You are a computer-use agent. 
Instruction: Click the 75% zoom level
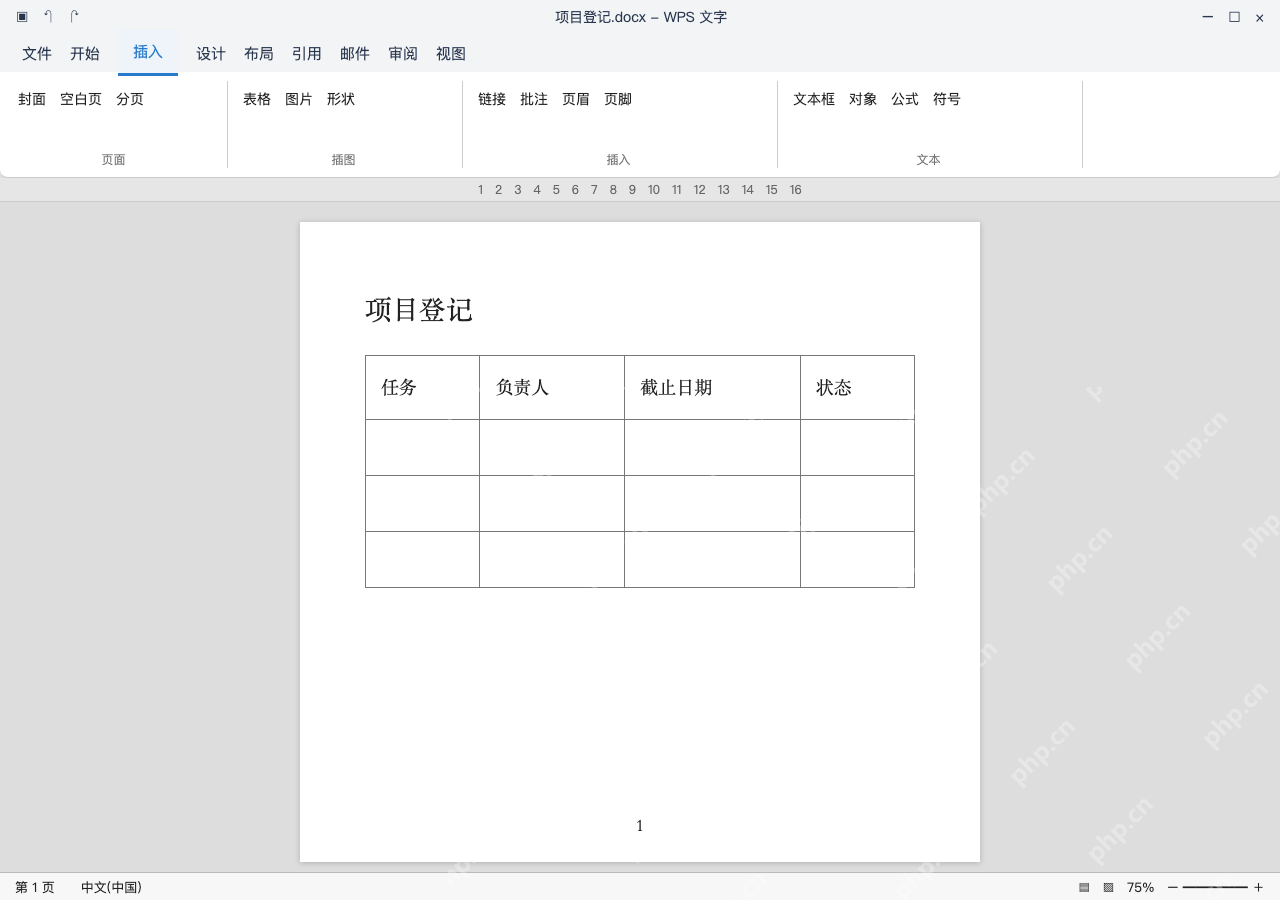pos(1140,887)
